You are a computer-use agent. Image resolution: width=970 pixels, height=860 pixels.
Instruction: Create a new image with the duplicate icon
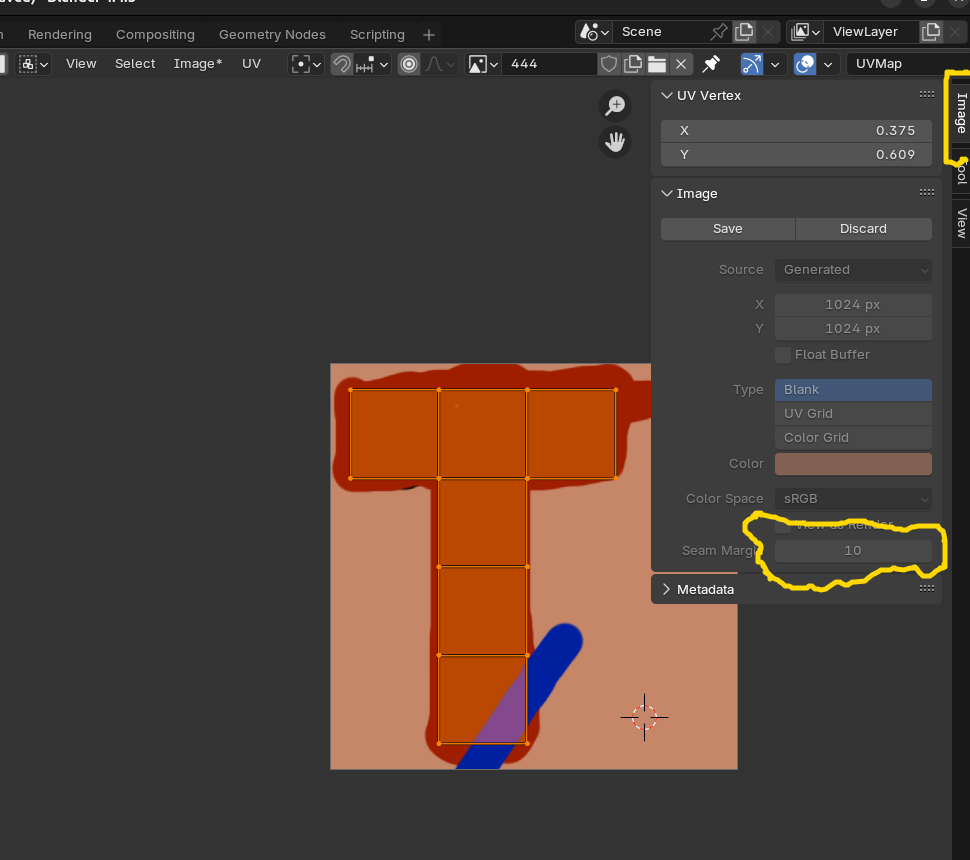633,64
